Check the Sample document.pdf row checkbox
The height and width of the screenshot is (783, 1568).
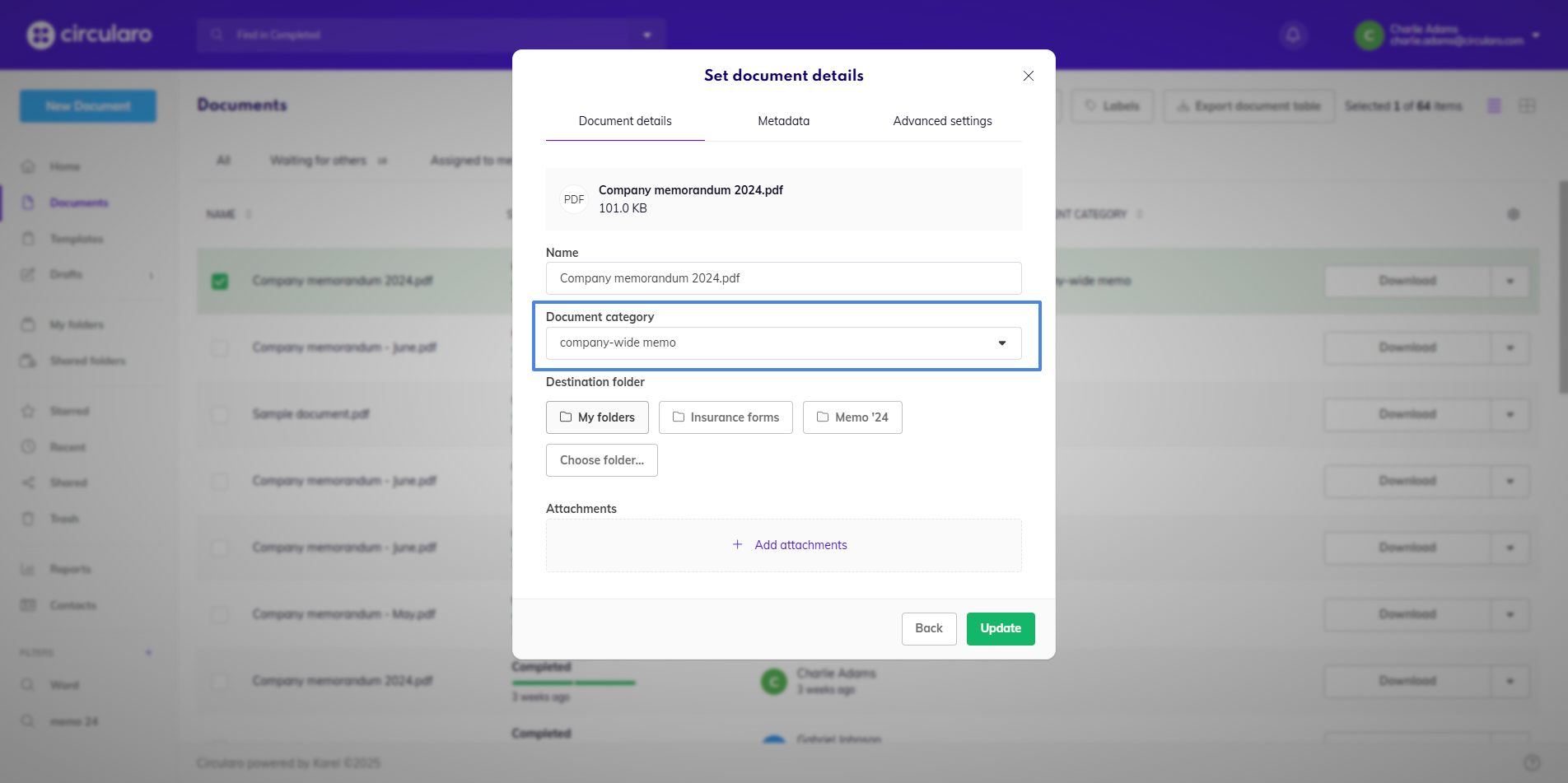point(220,414)
